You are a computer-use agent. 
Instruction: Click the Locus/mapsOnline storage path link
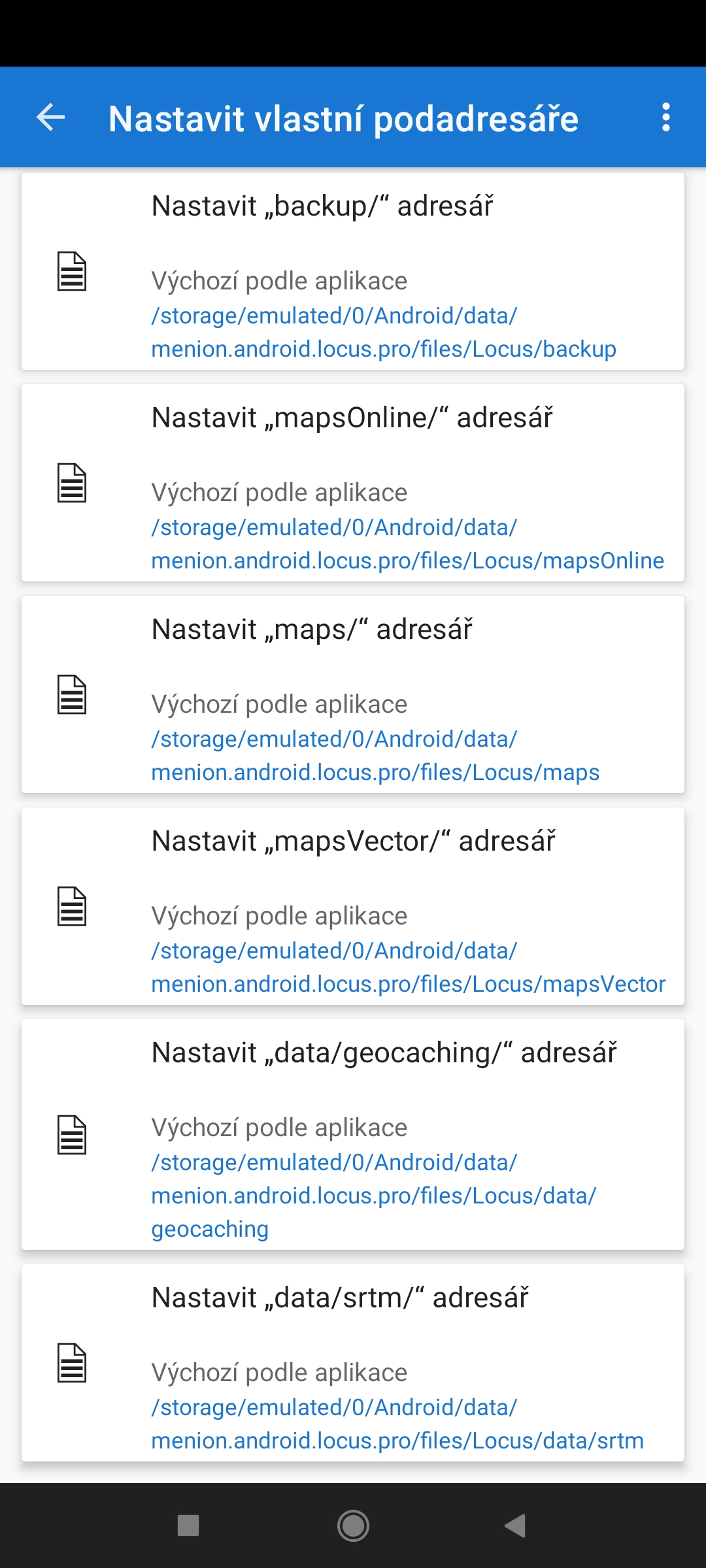pyautogui.click(x=407, y=544)
